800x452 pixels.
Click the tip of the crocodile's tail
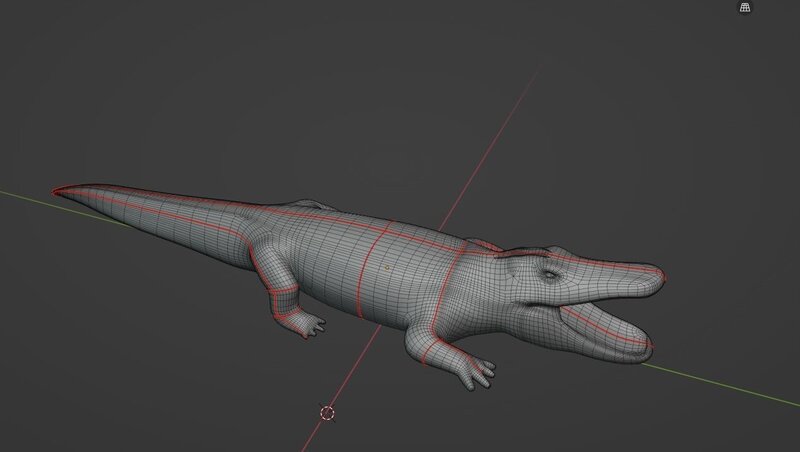coord(58,191)
